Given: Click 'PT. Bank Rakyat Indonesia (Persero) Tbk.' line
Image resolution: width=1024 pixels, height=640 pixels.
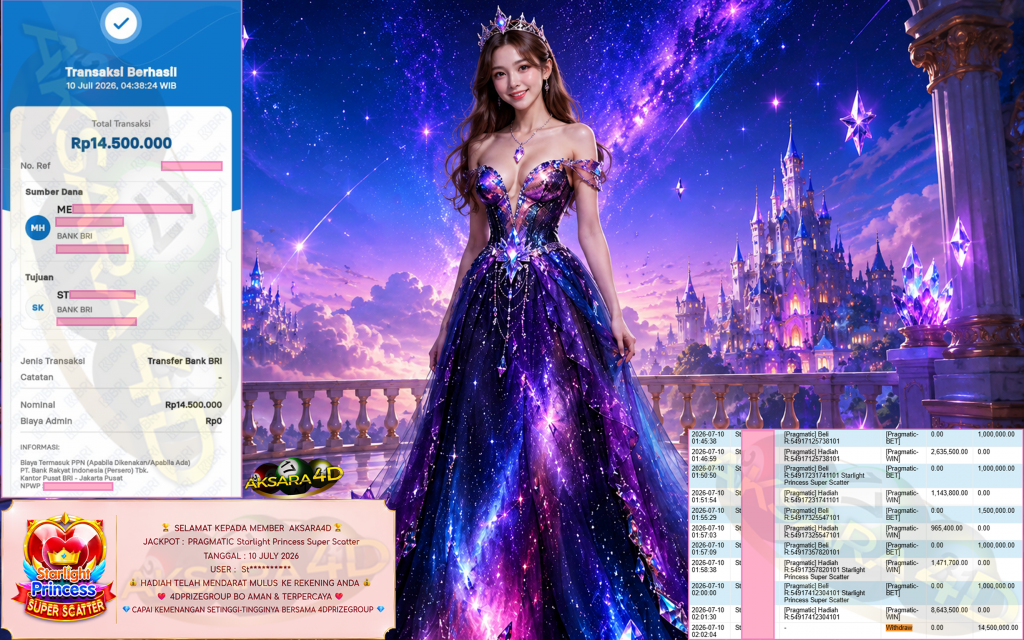Looking at the screenshot, I should (84, 470).
